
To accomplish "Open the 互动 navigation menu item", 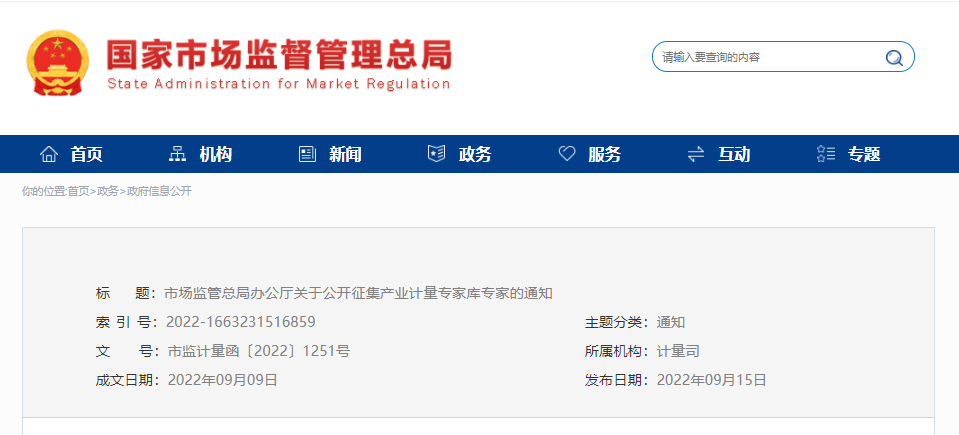I will tap(734, 155).
